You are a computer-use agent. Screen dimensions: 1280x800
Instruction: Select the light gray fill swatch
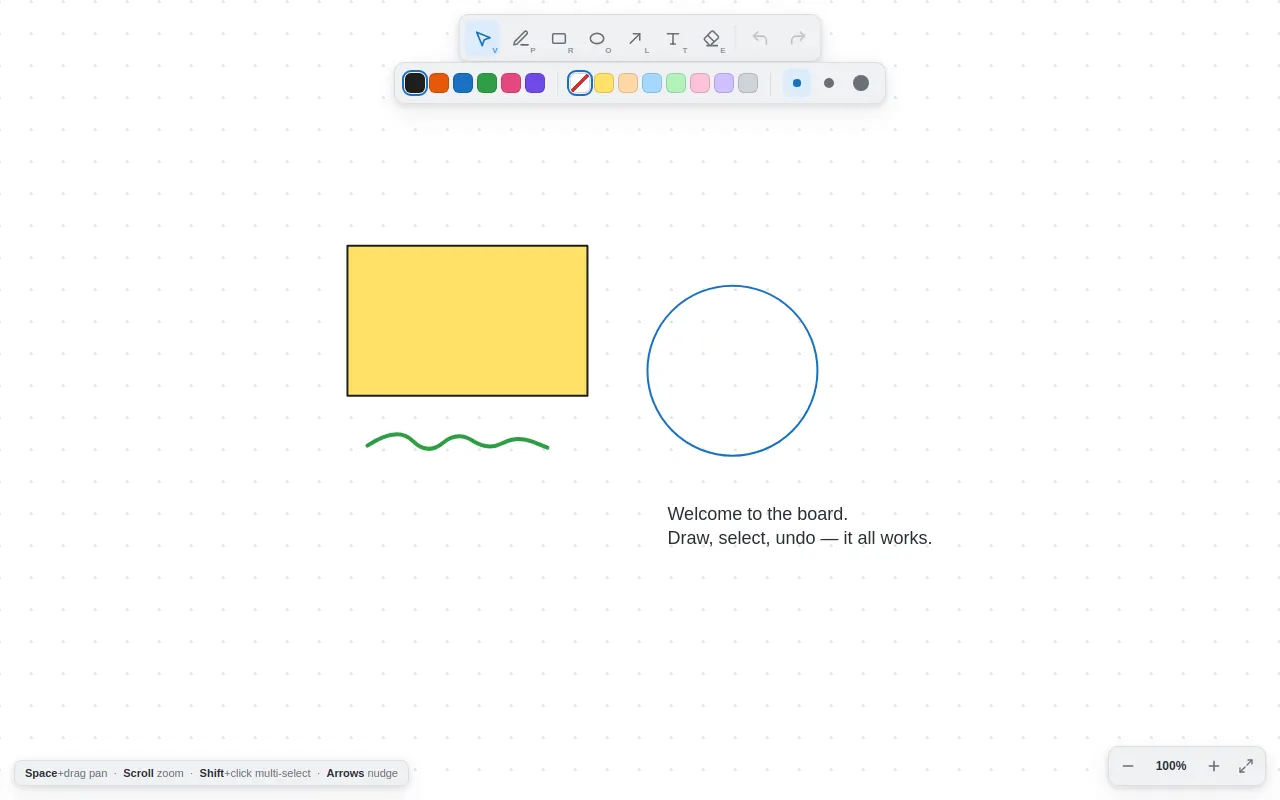748,83
